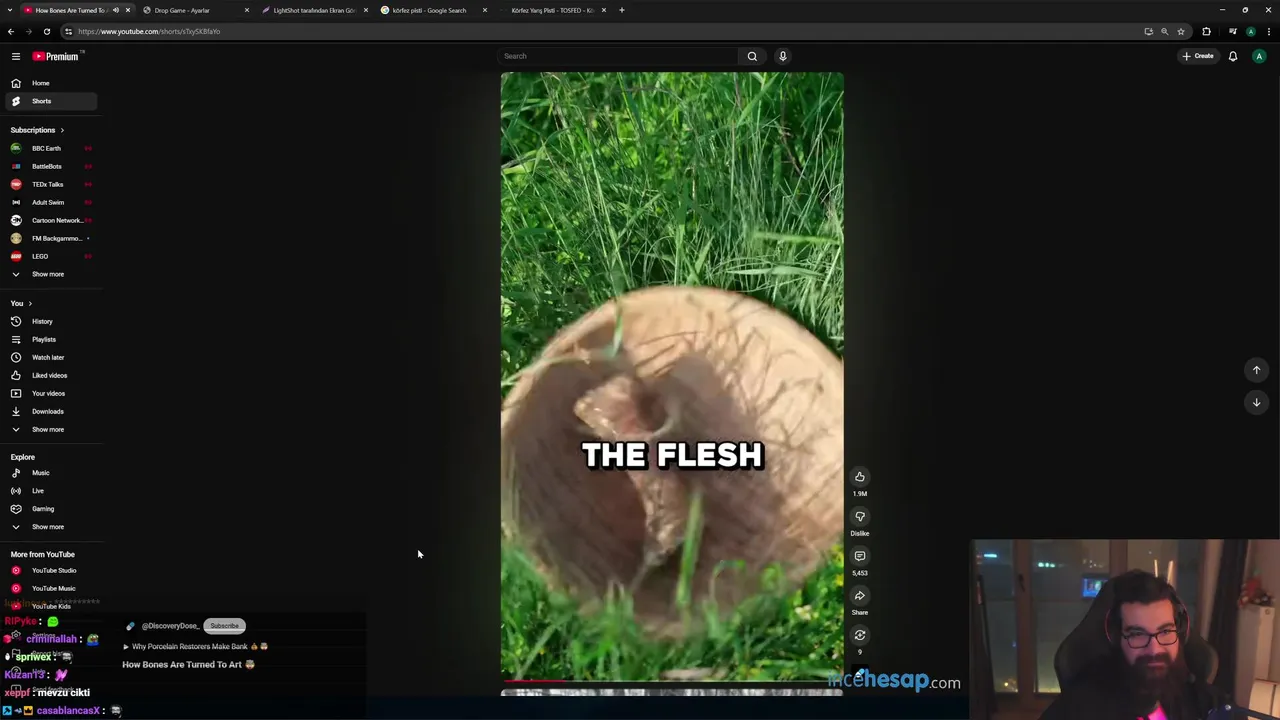Go to the previous Short with up arrow
The height and width of the screenshot is (720, 1280).
(1257, 370)
